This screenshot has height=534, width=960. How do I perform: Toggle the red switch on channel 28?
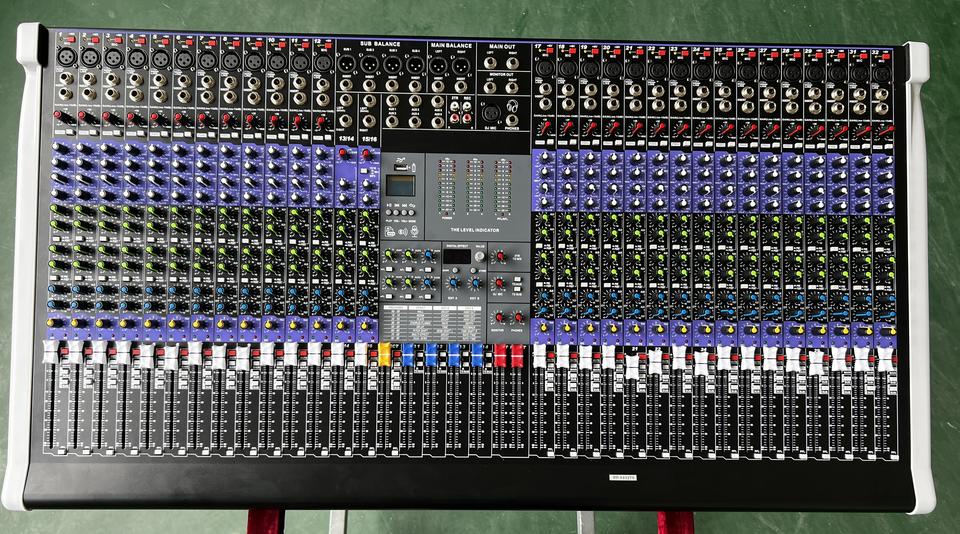pos(797,55)
